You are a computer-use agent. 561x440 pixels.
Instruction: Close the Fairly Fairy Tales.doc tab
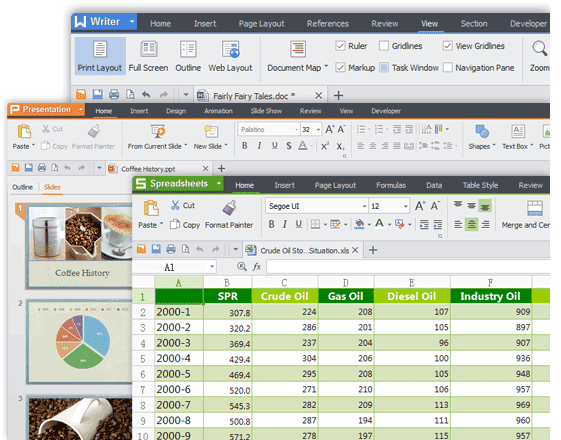(318, 96)
